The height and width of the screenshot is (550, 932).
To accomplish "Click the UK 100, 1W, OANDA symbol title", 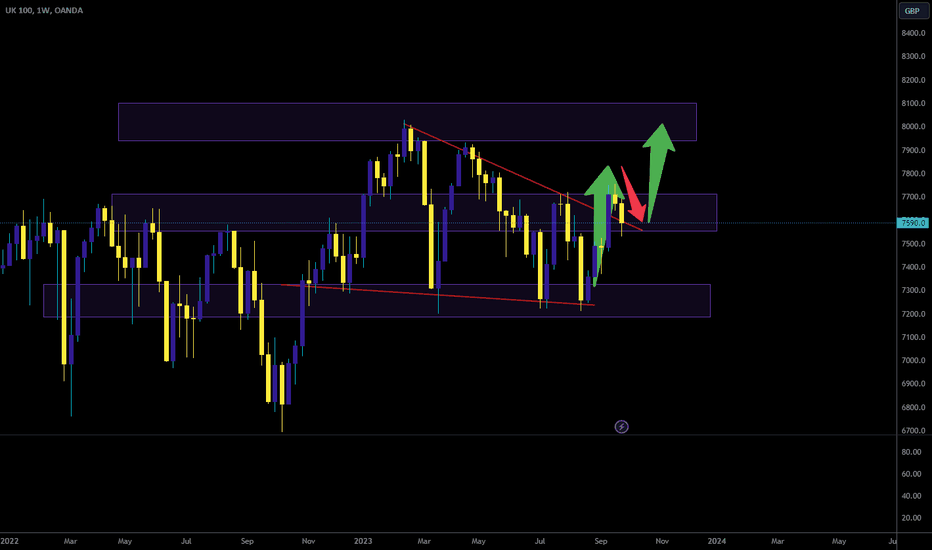I will click(x=44, y=10).
